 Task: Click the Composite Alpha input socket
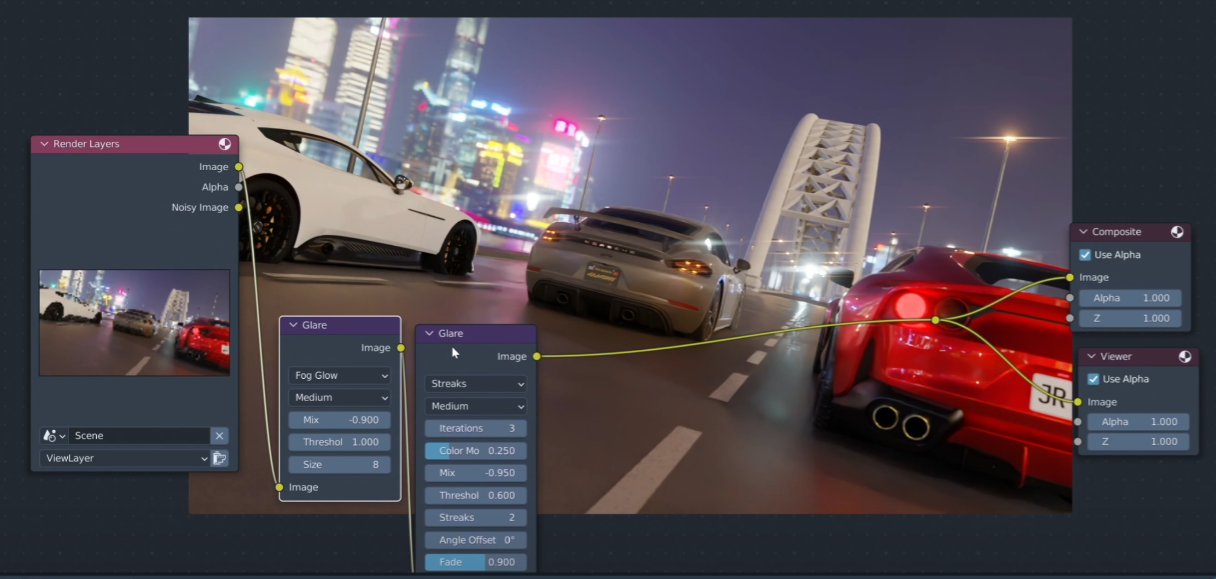[1070, 298]
